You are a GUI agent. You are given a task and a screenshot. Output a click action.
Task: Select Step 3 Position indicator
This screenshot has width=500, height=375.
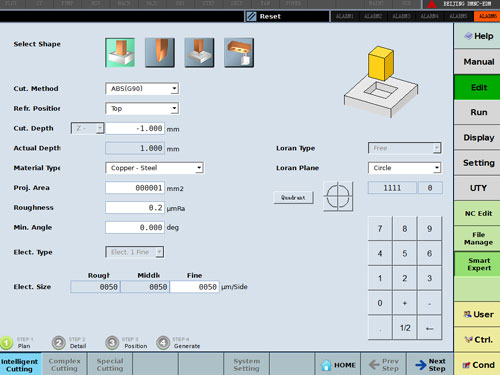[x=126, y=343]
